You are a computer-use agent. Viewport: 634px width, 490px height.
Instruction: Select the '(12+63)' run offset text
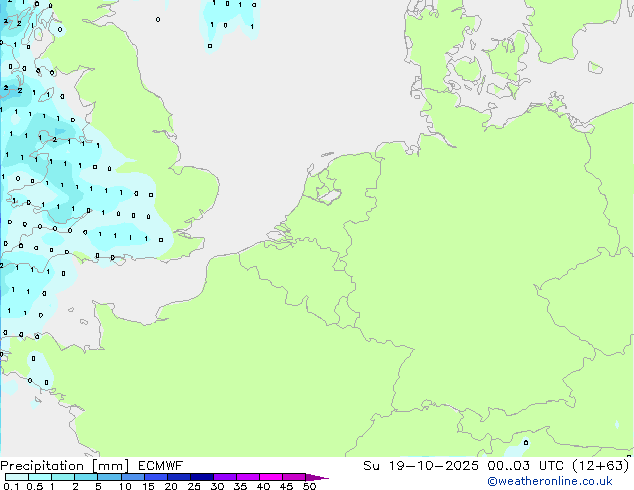pyautogui.click(x=601, y=466)
